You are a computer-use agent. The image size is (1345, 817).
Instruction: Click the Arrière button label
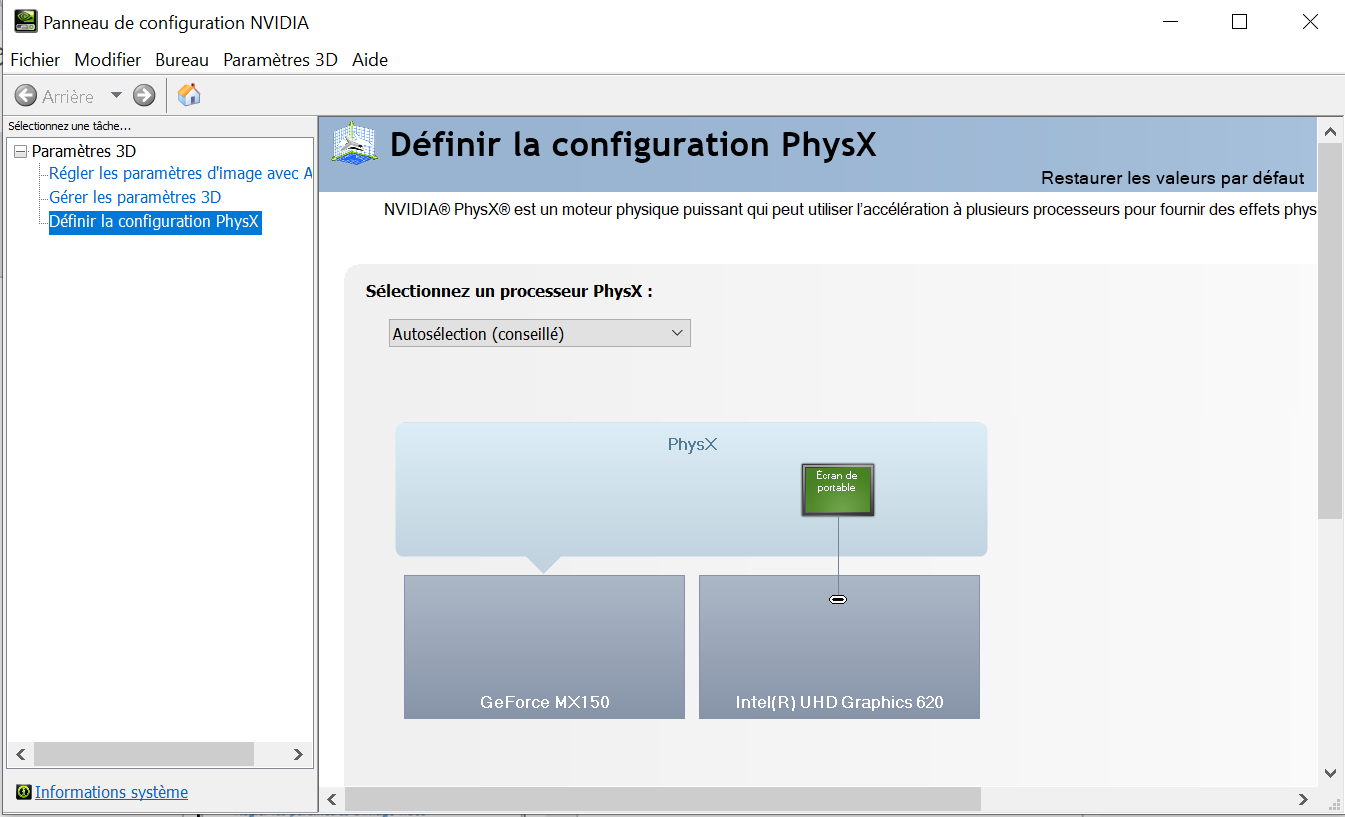[68, 96]
